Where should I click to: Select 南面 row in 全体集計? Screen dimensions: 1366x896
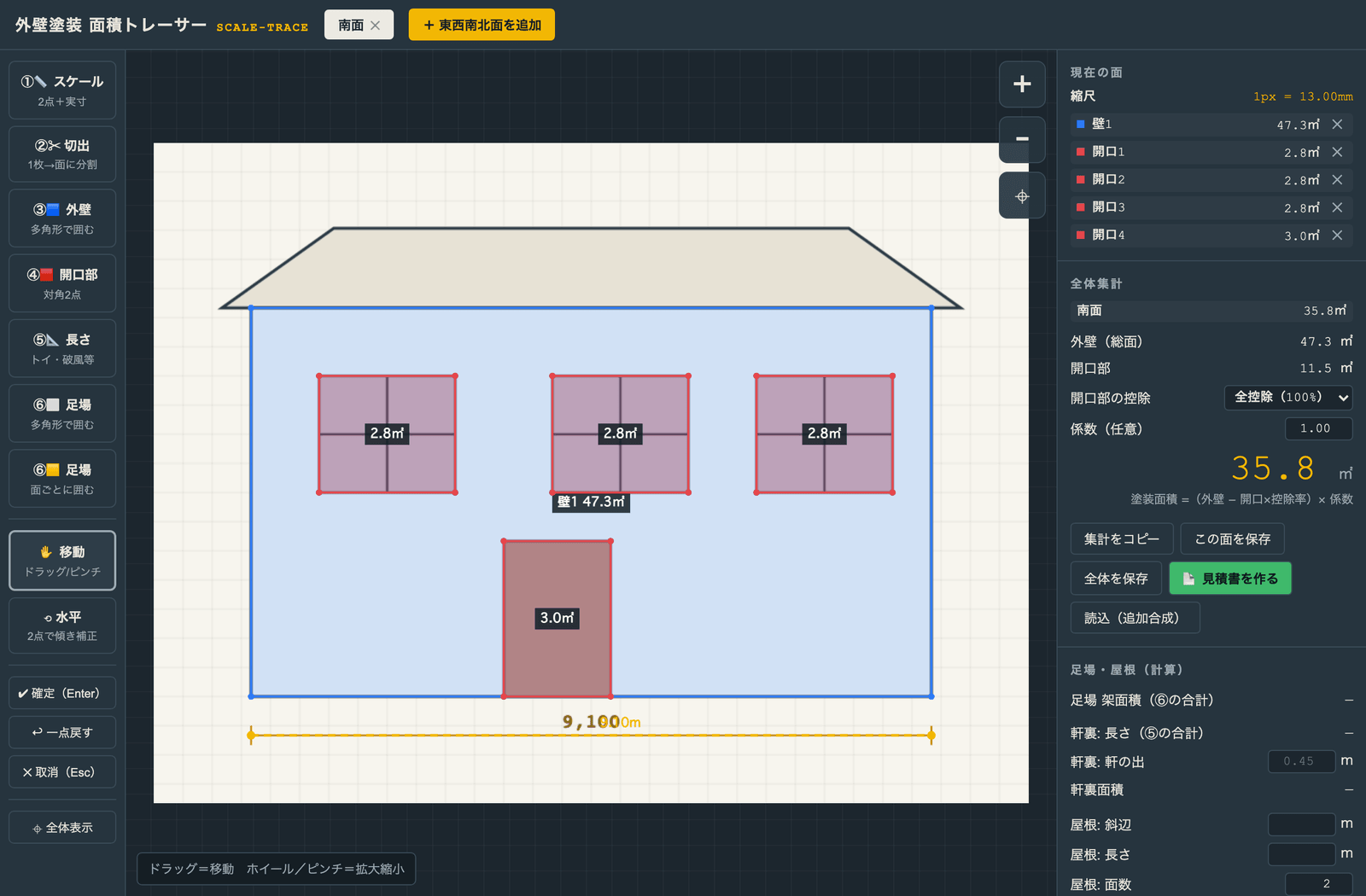point(1211,311)
